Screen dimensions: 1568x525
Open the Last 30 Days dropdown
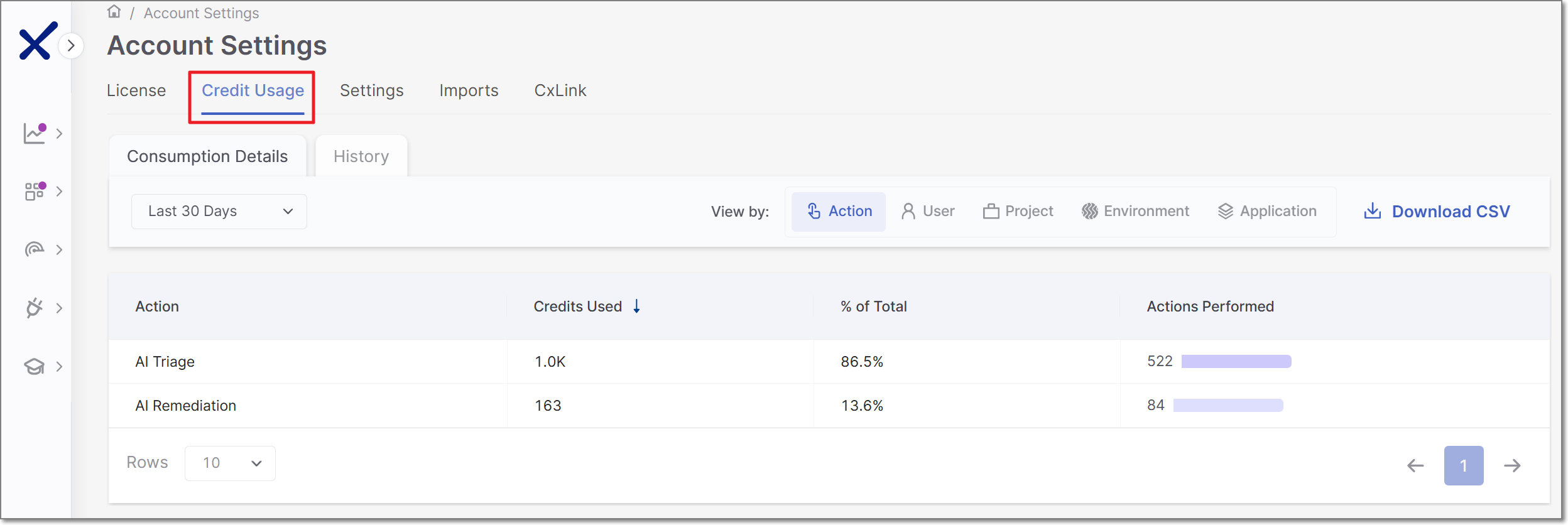click(219, 212)
